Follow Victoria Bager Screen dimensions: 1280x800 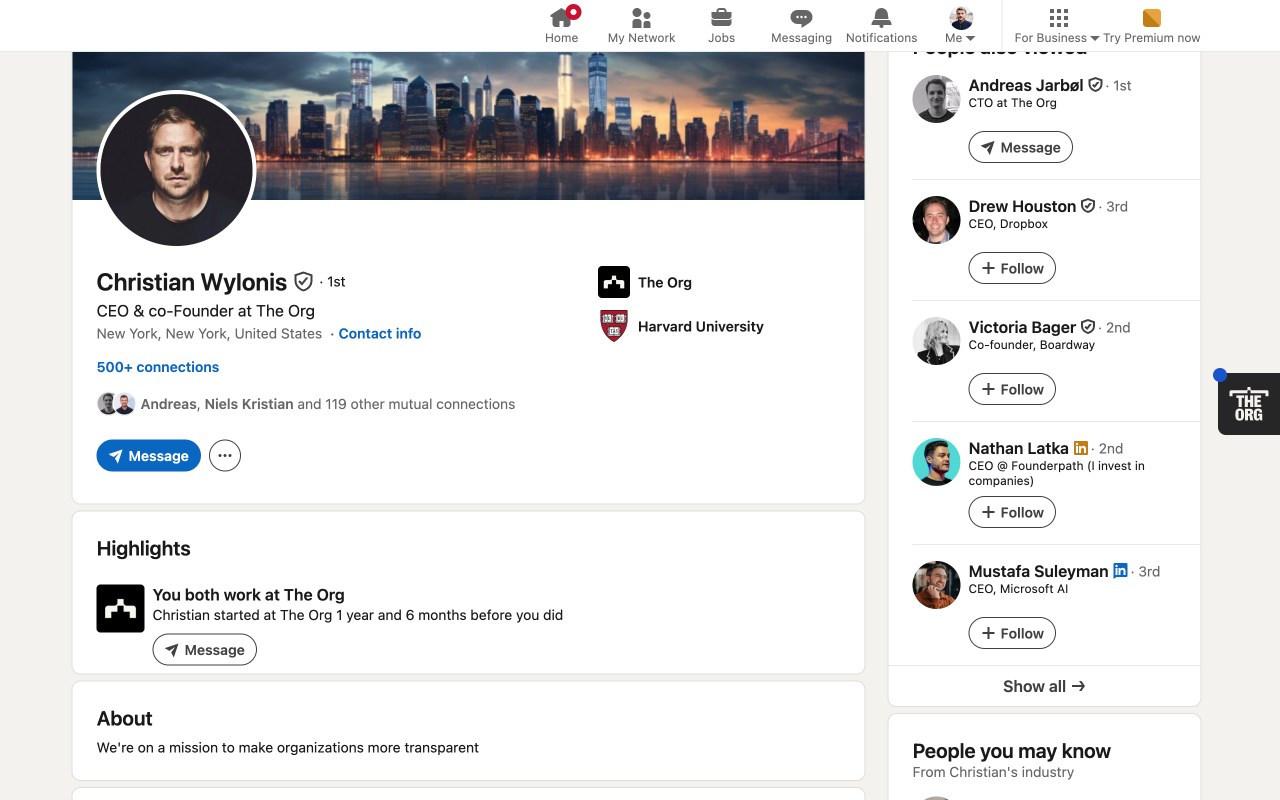point(1012,389)
